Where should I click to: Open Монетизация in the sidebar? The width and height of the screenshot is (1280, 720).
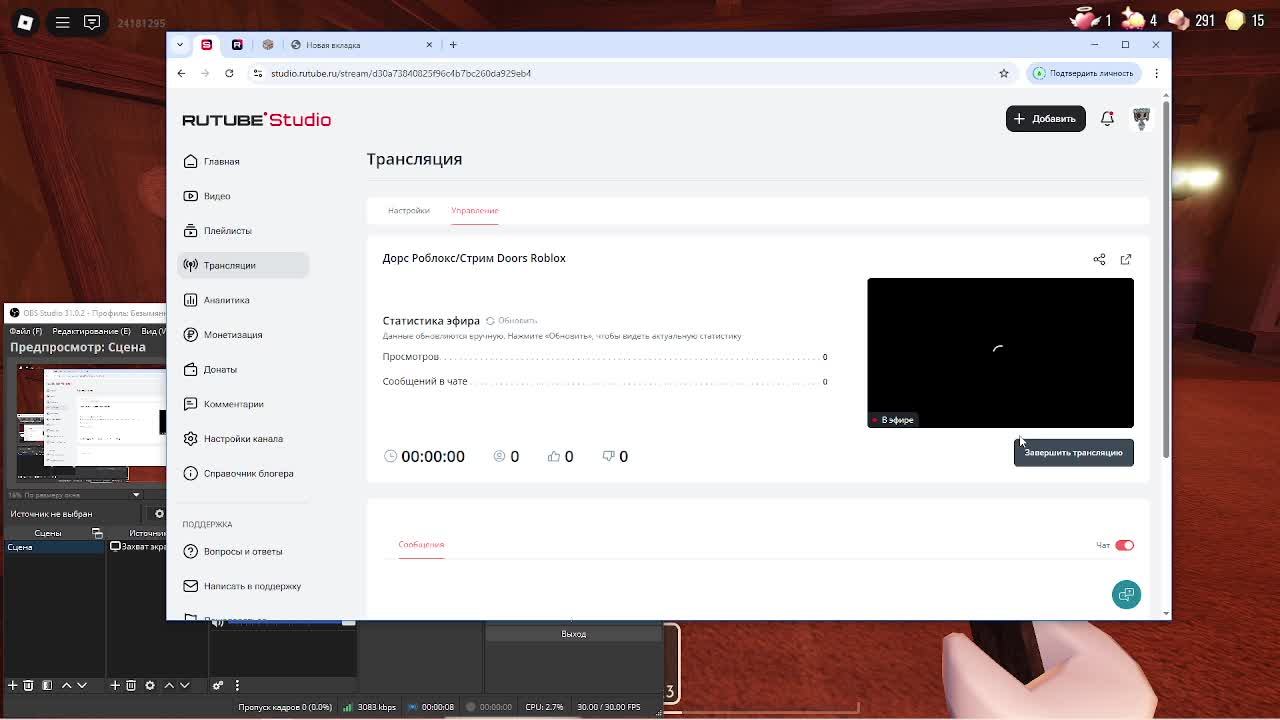[243, 335]
